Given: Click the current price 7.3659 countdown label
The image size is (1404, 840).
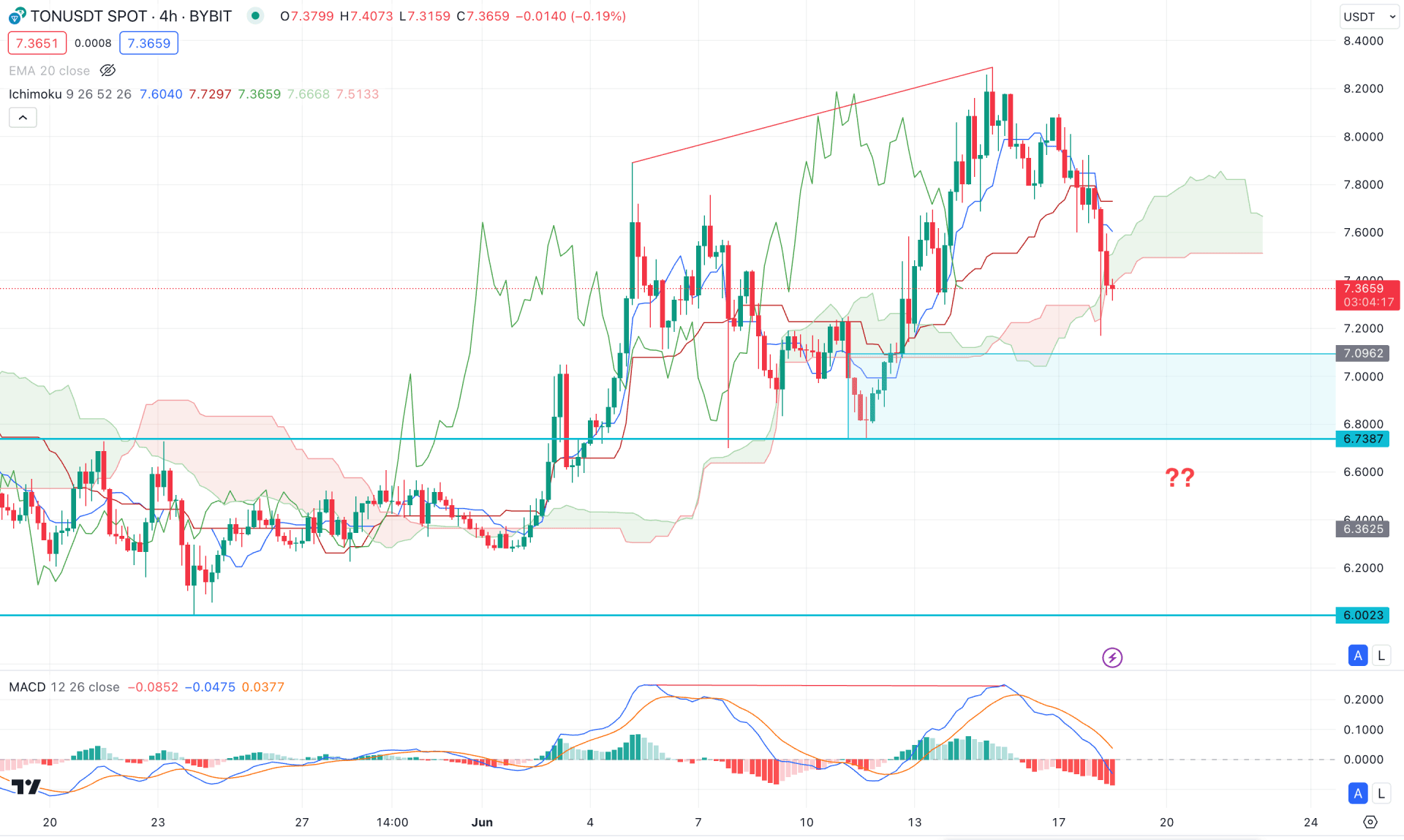Looking at the screenshot, I should point(1367,295).
